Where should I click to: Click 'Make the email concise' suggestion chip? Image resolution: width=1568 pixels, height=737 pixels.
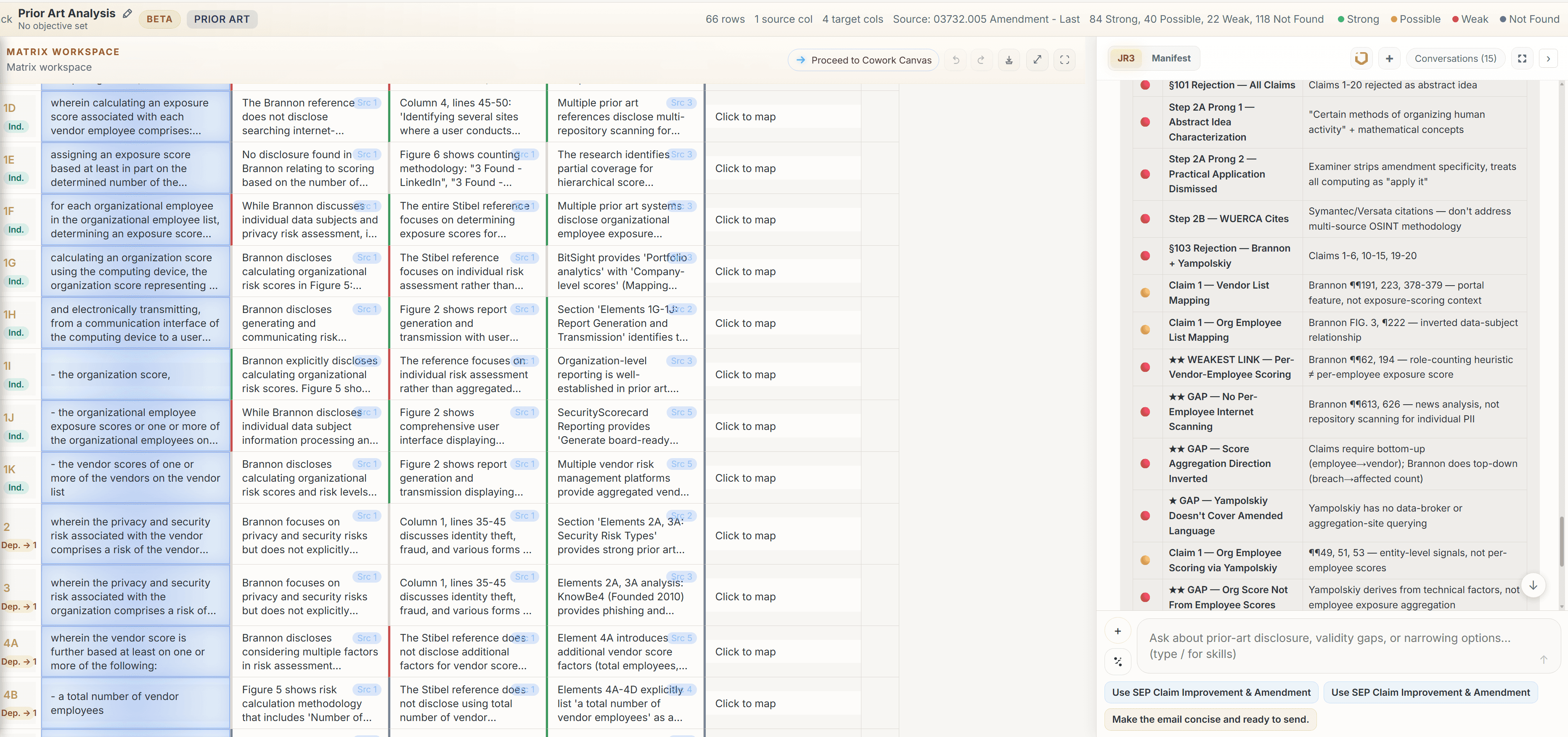(x=1210, y=719)
